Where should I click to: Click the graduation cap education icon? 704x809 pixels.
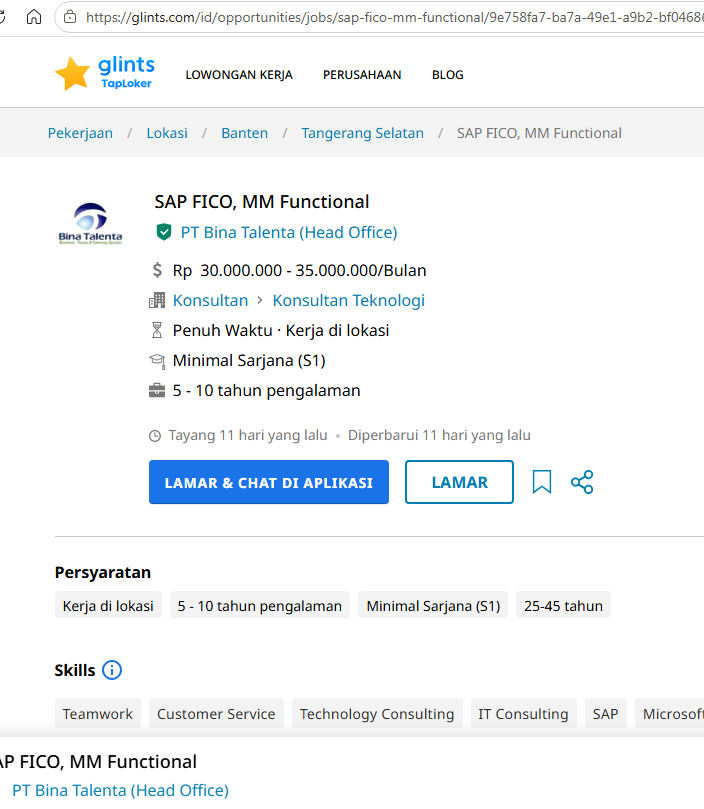tap(157, 360)
